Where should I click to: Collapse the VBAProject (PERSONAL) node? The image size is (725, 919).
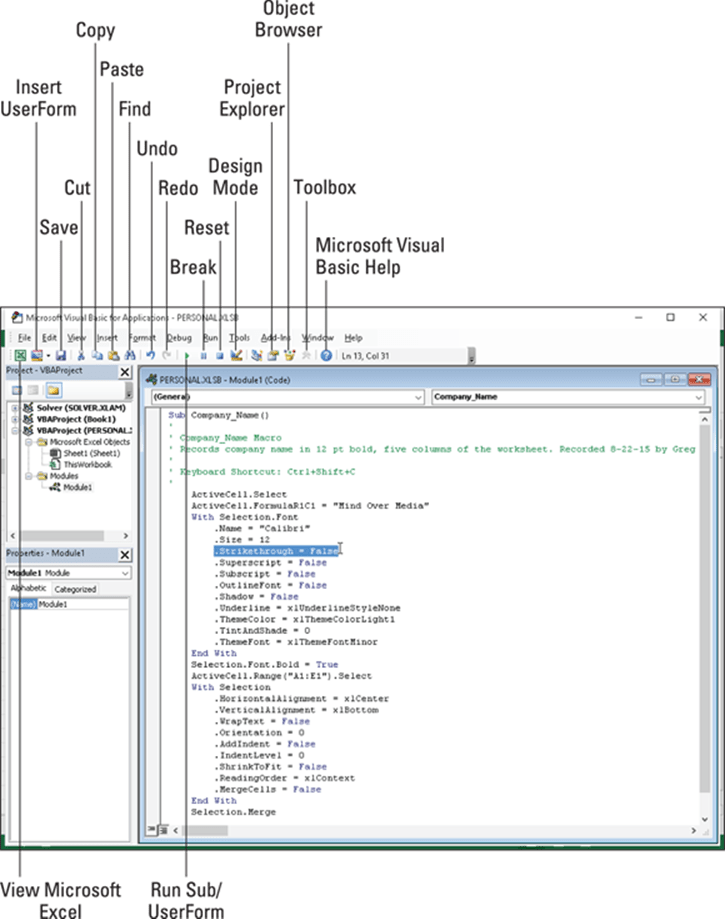15,430
